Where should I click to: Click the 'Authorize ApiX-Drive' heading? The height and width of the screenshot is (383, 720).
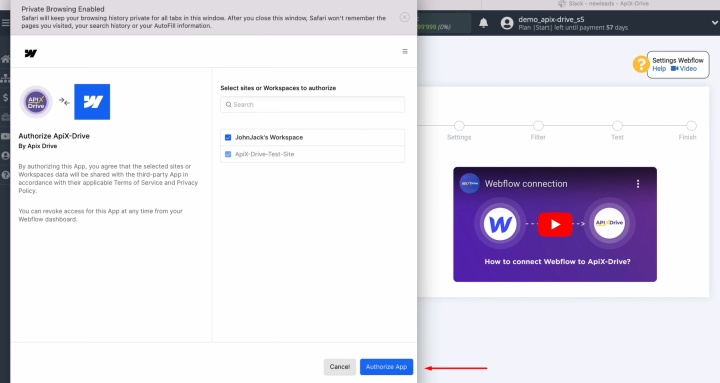pyautogui.click(x=54, y=136)
